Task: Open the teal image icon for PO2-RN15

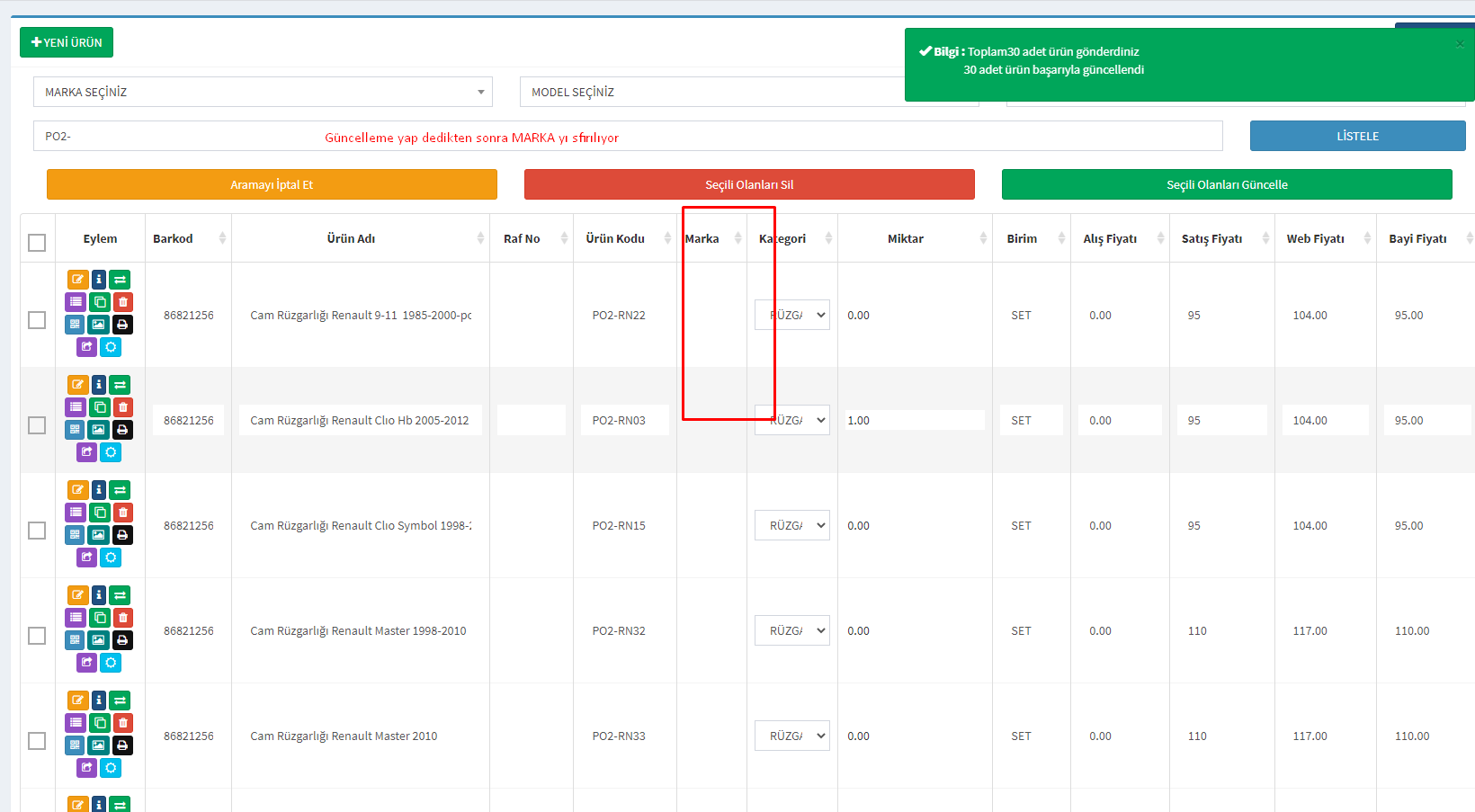Action: coord(98,535)
